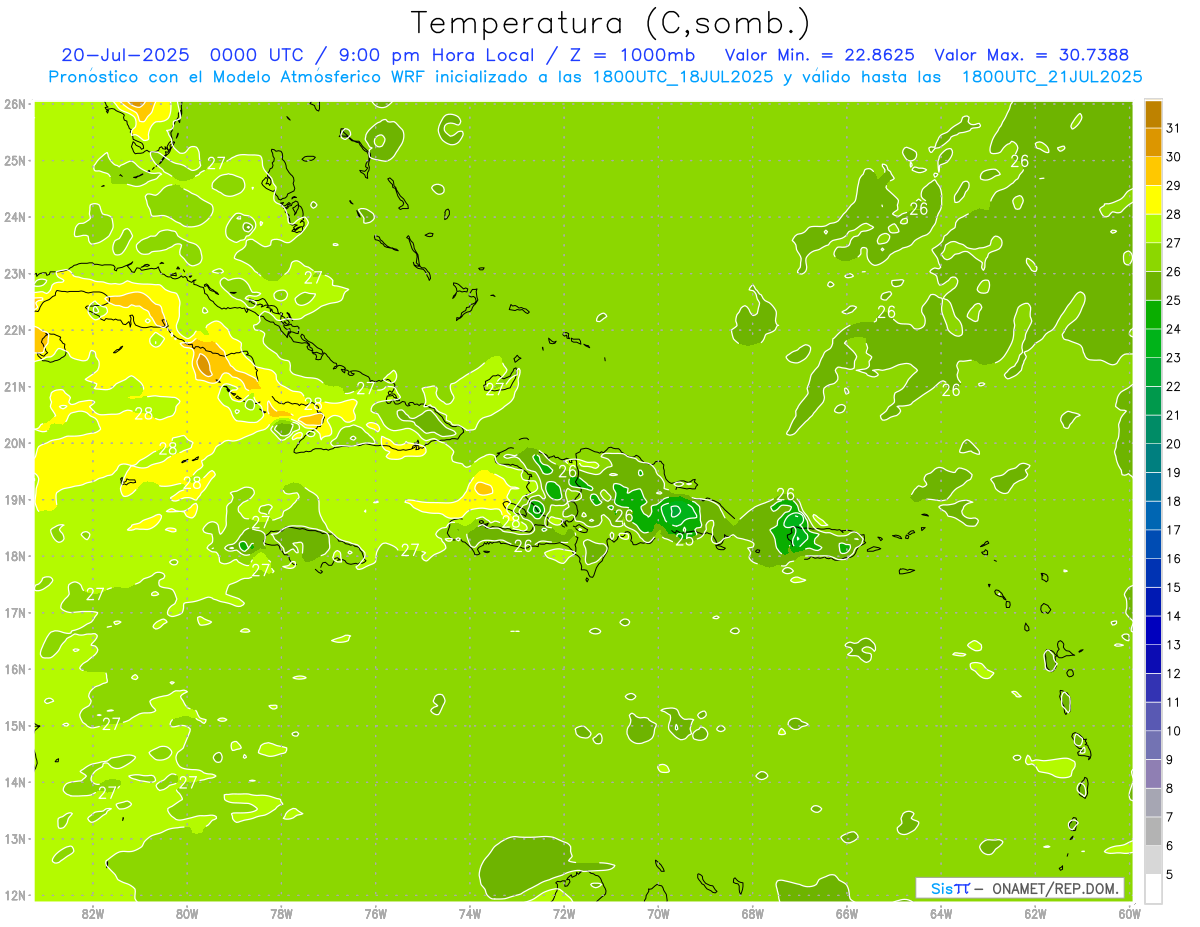Select the date text "20-Jul-2025"
The height and width of the screenshot is (927, 1200).
coord(124,55)
